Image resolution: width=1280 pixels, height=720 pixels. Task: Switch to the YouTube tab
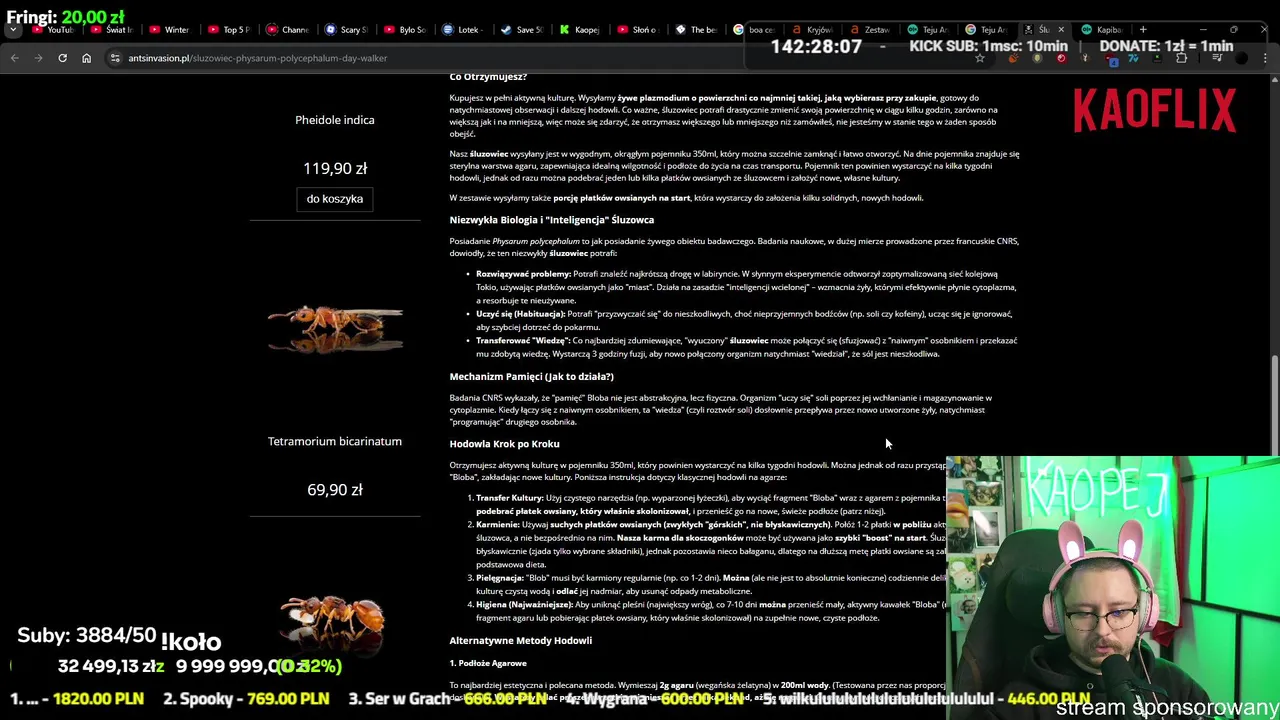[x=52, y=30]
